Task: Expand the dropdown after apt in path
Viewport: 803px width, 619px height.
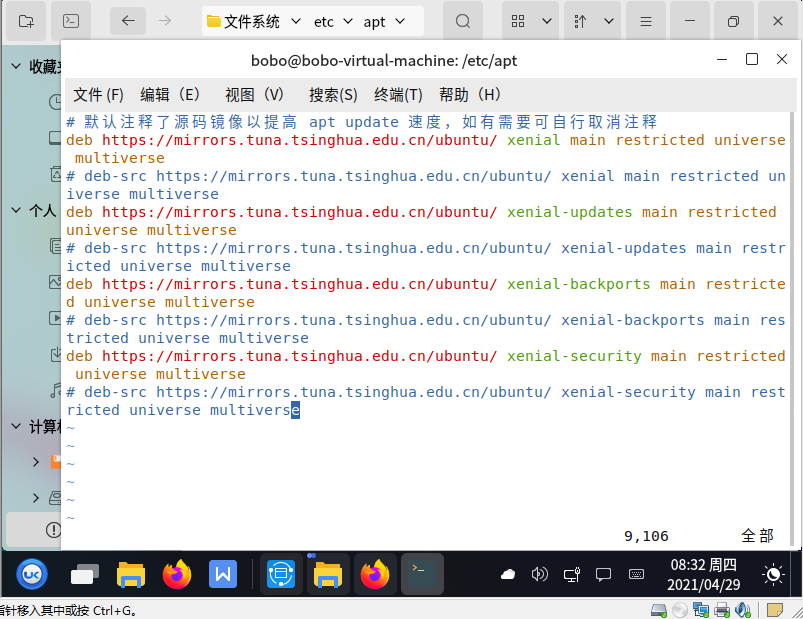Action: point(400,21)
